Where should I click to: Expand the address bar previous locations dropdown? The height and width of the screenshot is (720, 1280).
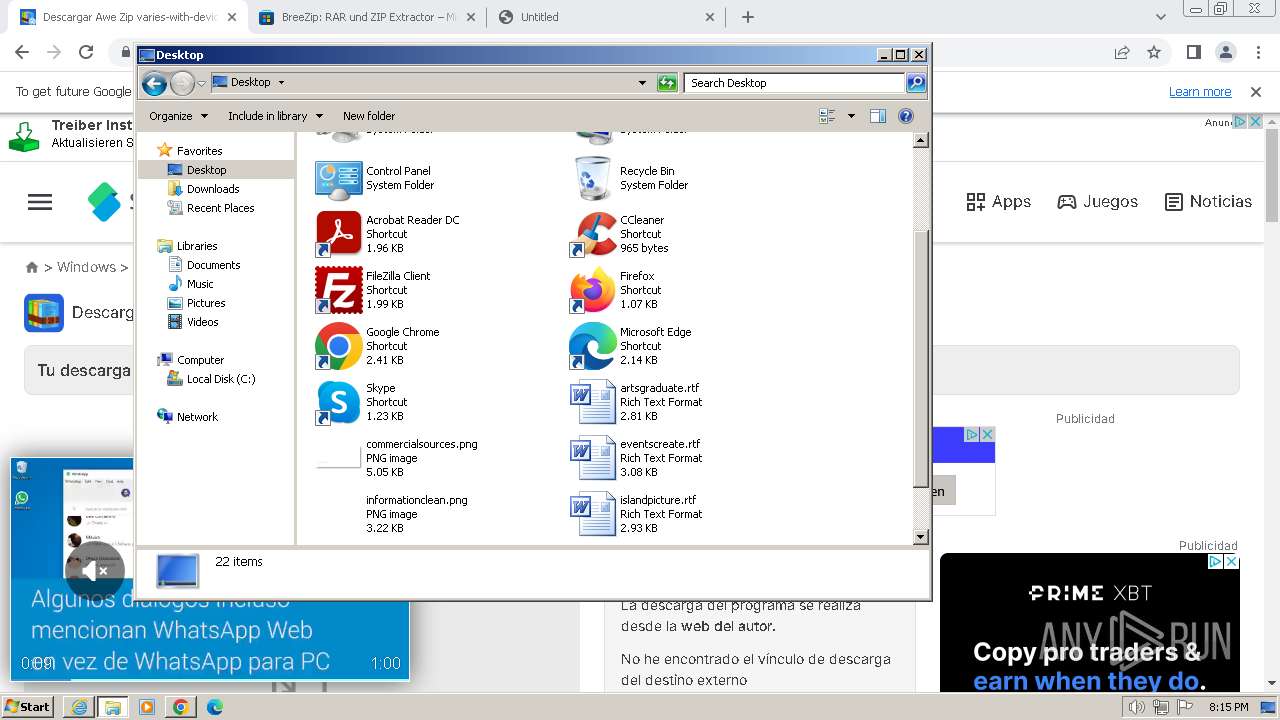[642, 83]
